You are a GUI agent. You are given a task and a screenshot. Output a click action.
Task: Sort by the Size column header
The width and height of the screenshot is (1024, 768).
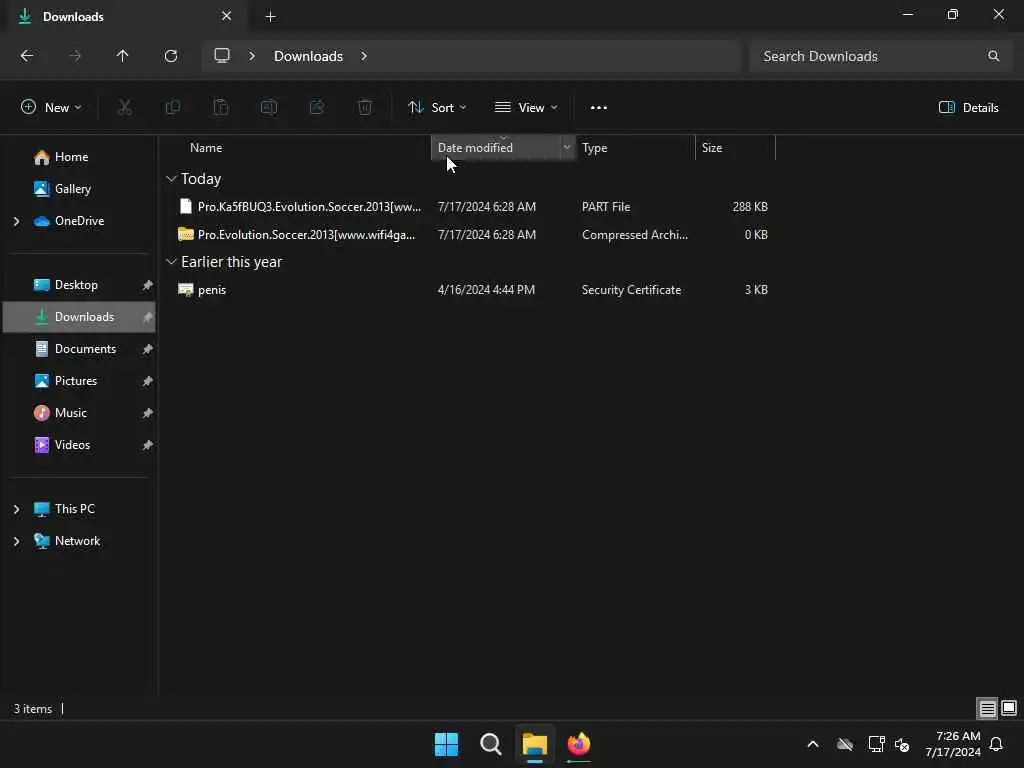[712, 148]
